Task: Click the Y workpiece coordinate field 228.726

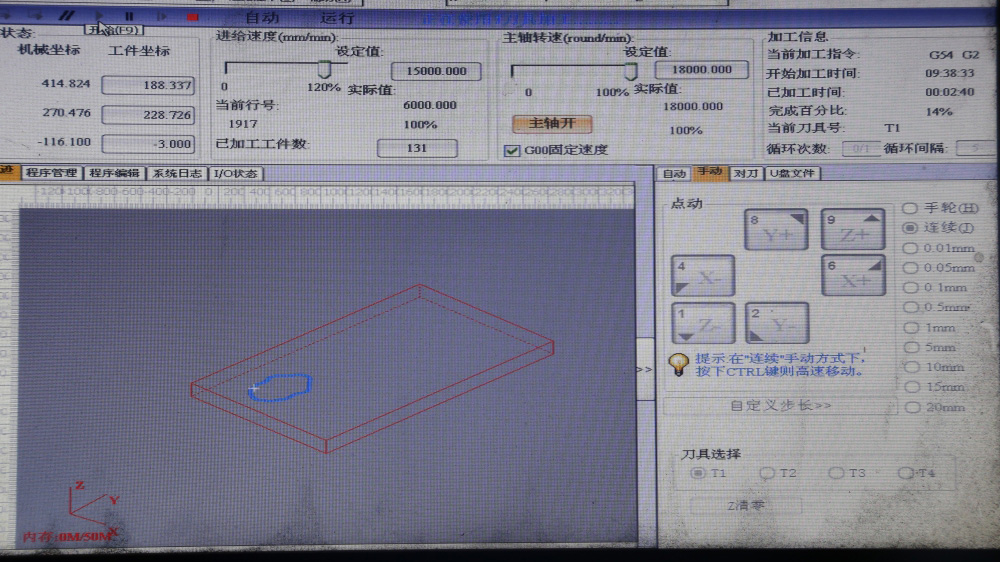Action: 148,115
